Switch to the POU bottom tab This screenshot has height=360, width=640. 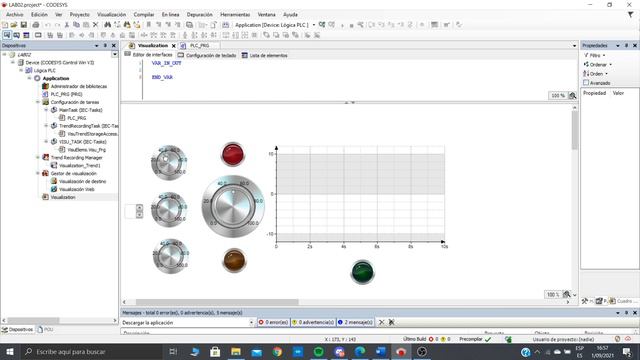tap(45, 329)
